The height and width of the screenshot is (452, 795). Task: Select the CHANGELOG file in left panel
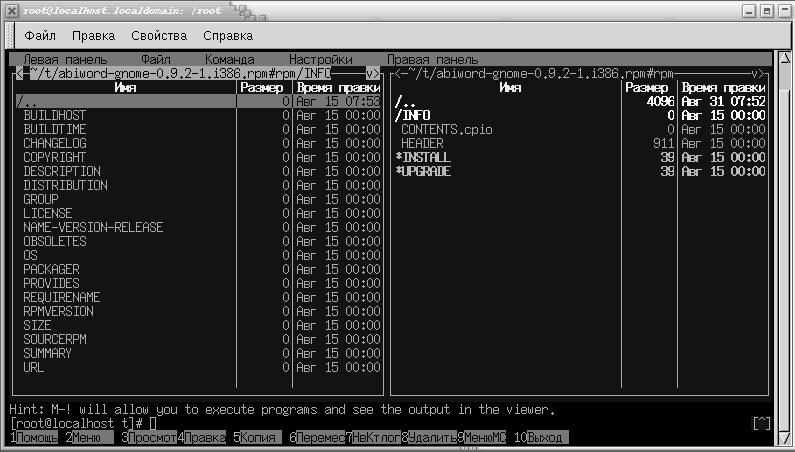[54, 144]
